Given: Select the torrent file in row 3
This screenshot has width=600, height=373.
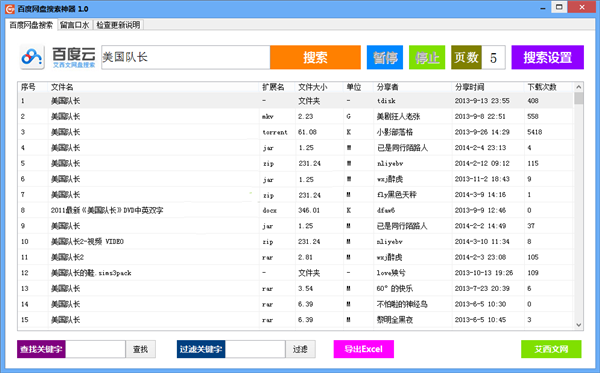Looking at the screenshot, I should 295,132.
